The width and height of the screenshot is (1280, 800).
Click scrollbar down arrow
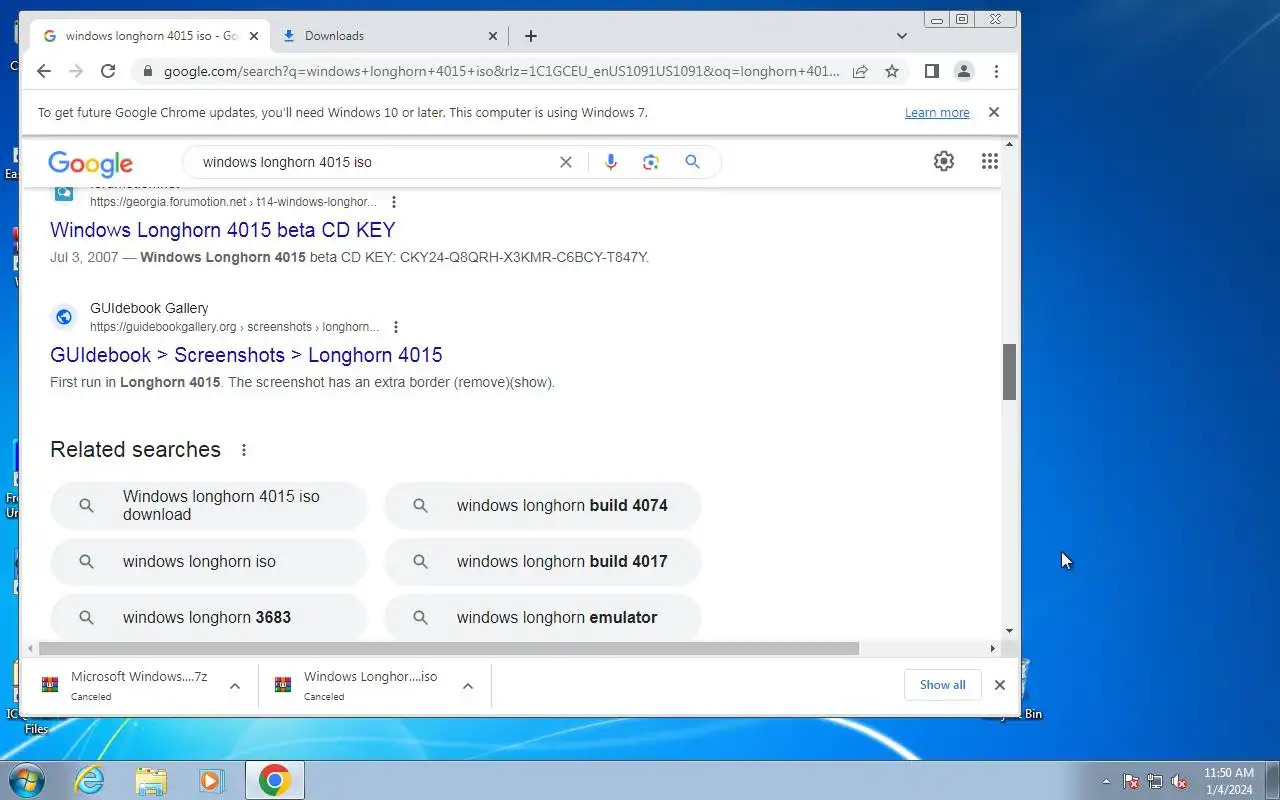1010,631
